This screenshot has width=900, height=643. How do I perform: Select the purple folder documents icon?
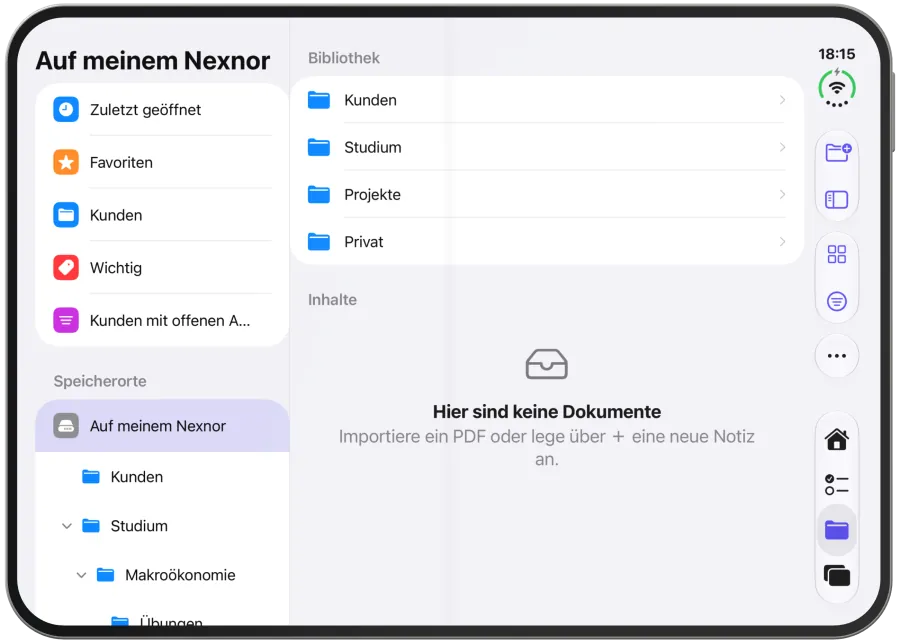(x=836, y=530)
